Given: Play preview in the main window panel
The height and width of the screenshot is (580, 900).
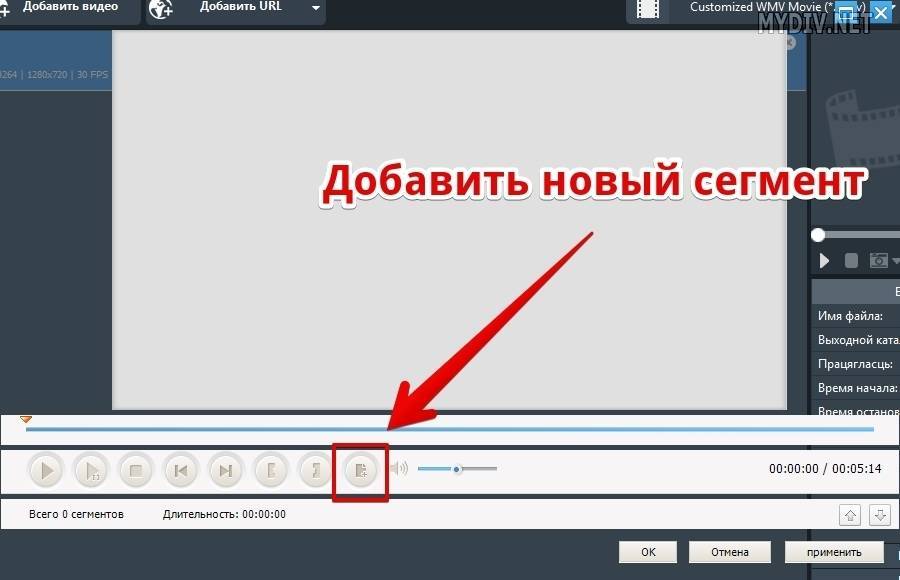Looking at the screenshot, I should [x=824, y=261].
